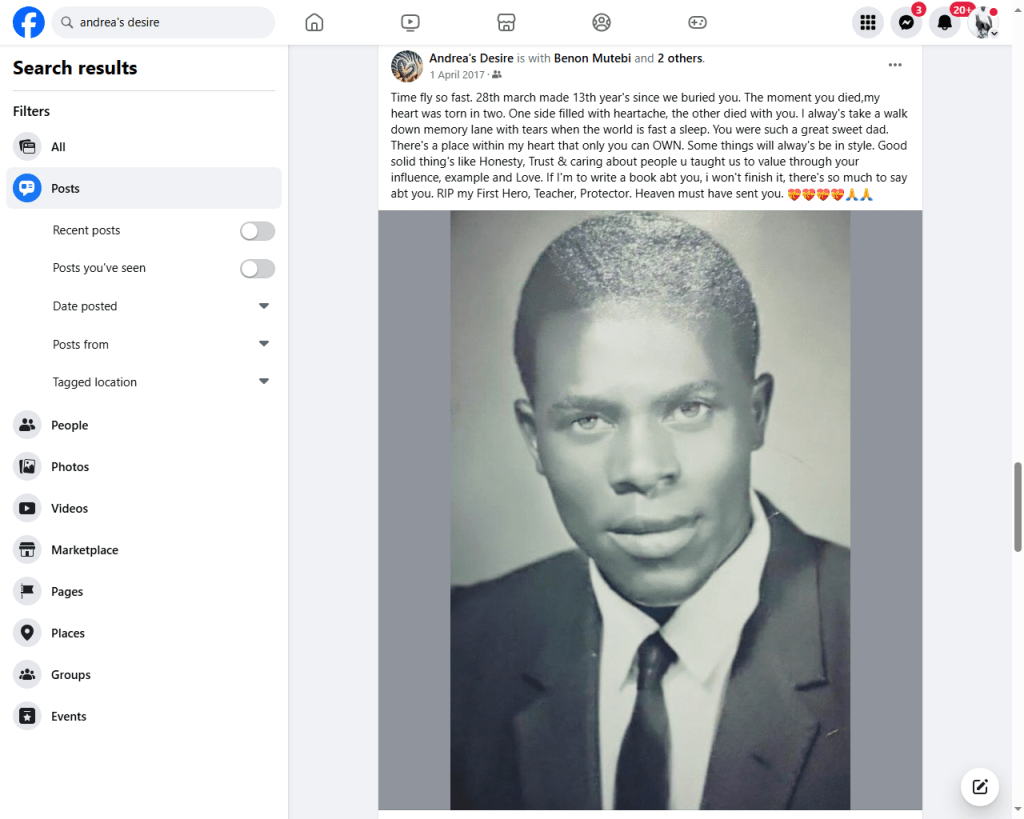The height and width of the screenshot is (819, 1024).
Task: Enable the Recent posts toggle
Action: 257,231
